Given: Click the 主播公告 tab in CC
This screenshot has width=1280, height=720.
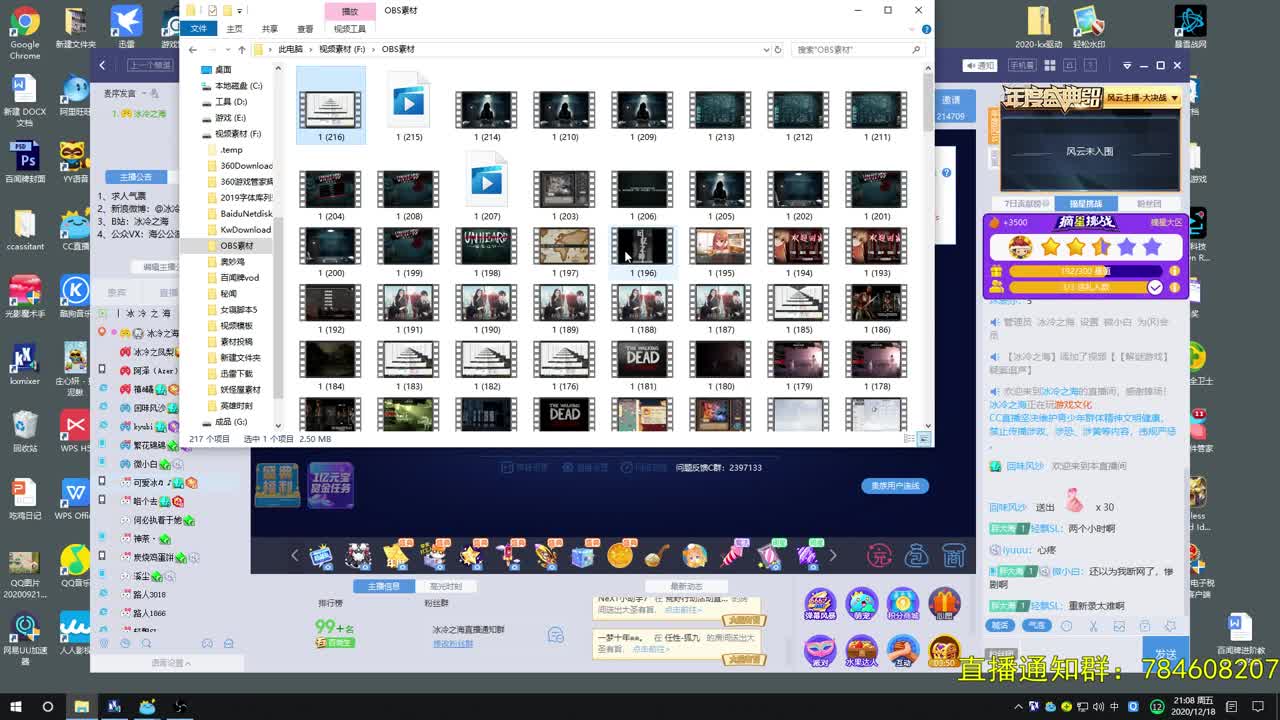Looking at the screenshot, I should click(x=136, y=177).
